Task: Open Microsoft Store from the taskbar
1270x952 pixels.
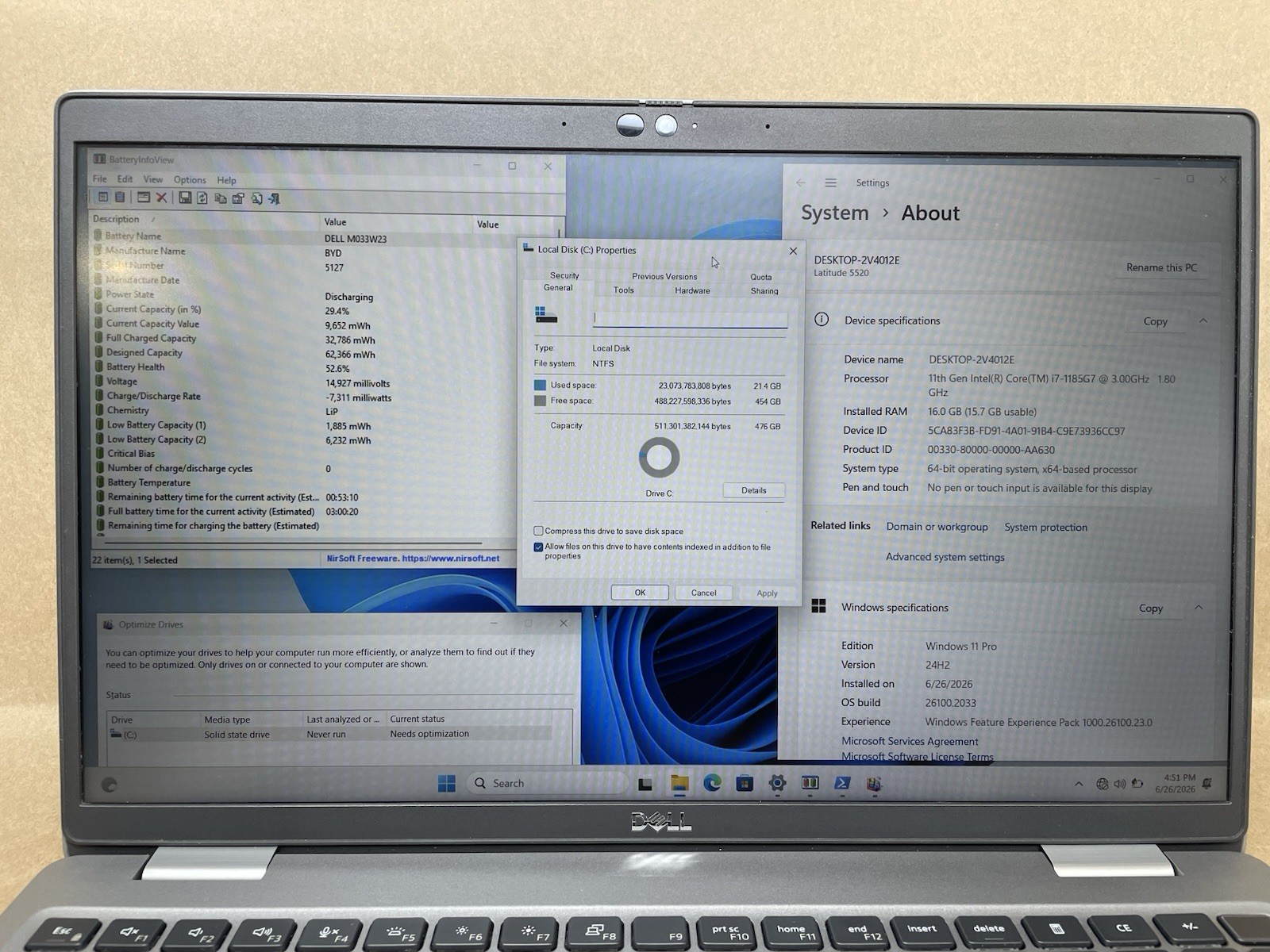Action: 745,783
